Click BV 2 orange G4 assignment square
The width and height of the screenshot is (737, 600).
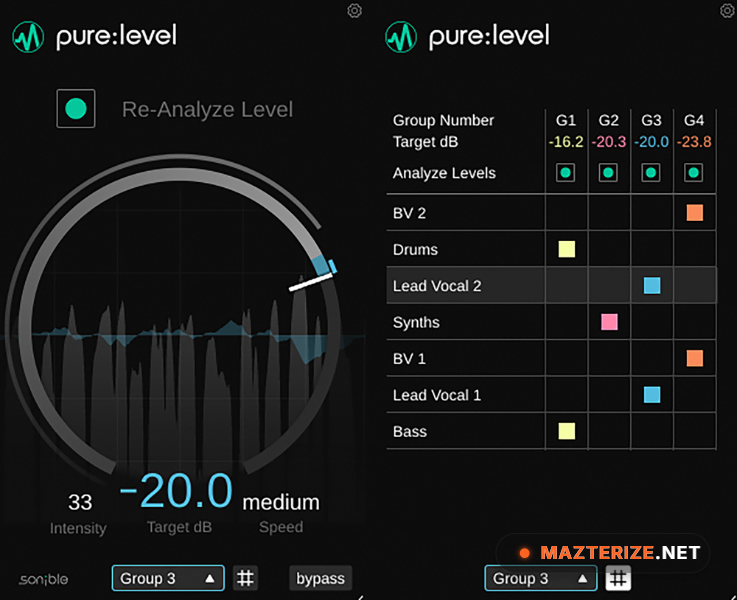point(695,213)
